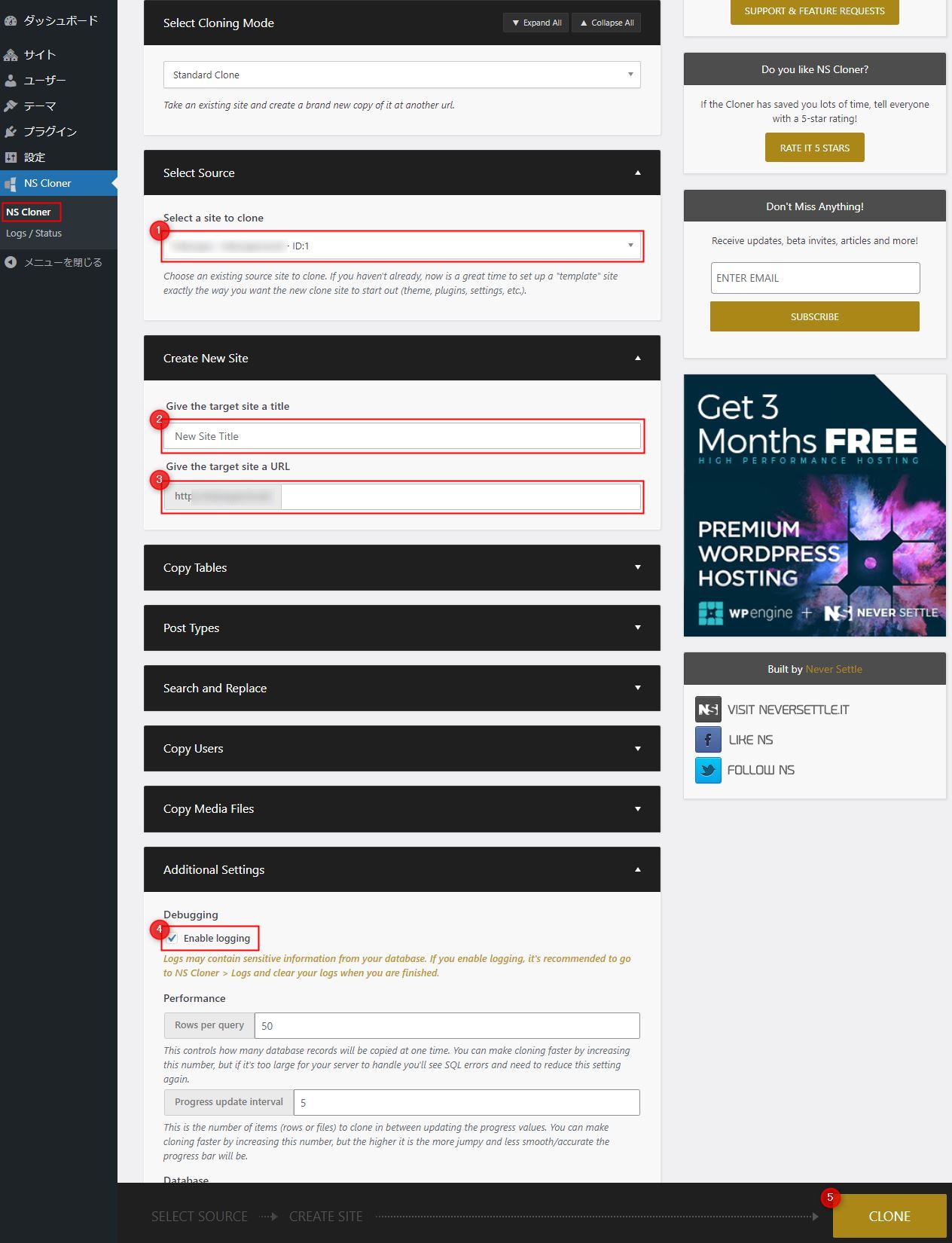Click the Users person icon in sidebar
Viewport: 952px width, 1243px height.
point(11,81)
